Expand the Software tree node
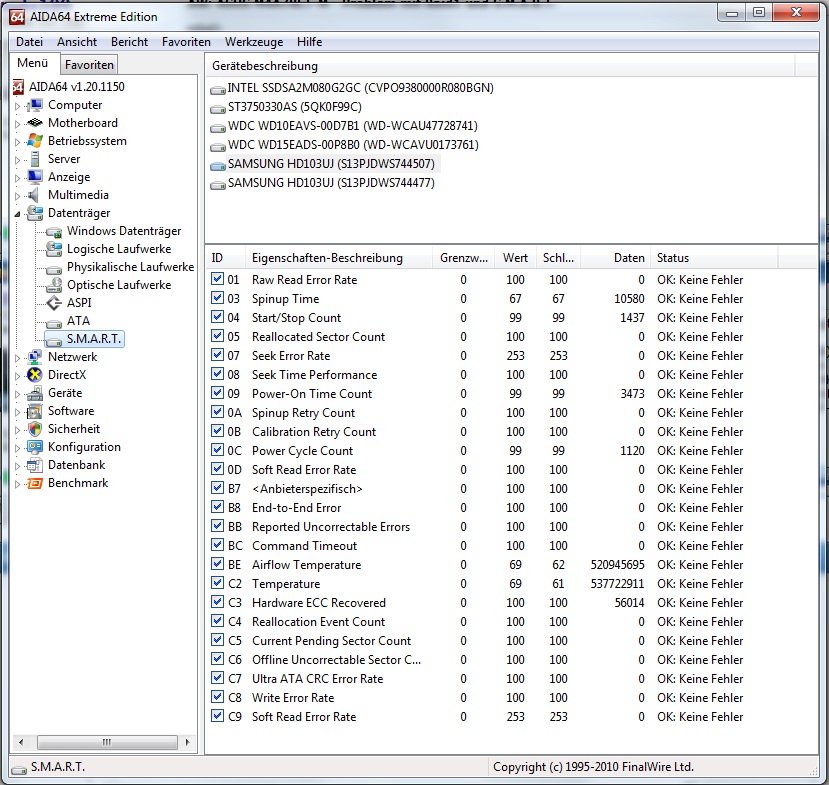Screen dimensions: 829x785 click(17, 412)
